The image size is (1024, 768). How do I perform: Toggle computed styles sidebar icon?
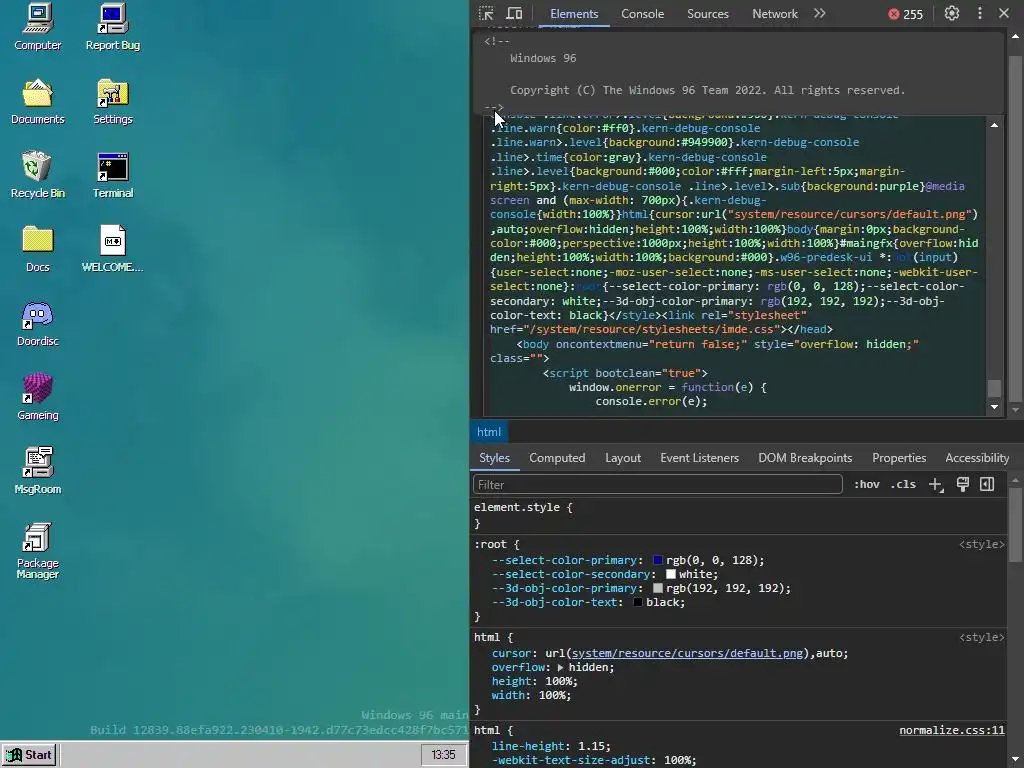tap(987, 485)
